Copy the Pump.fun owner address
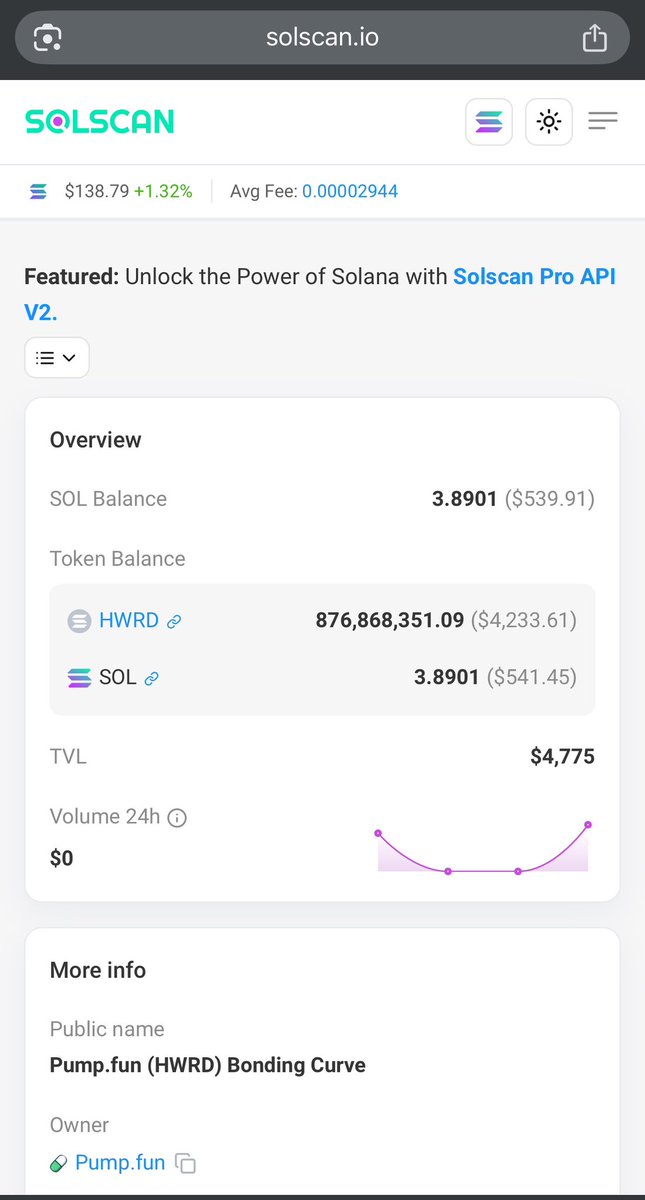 (x=185, y=1163)
